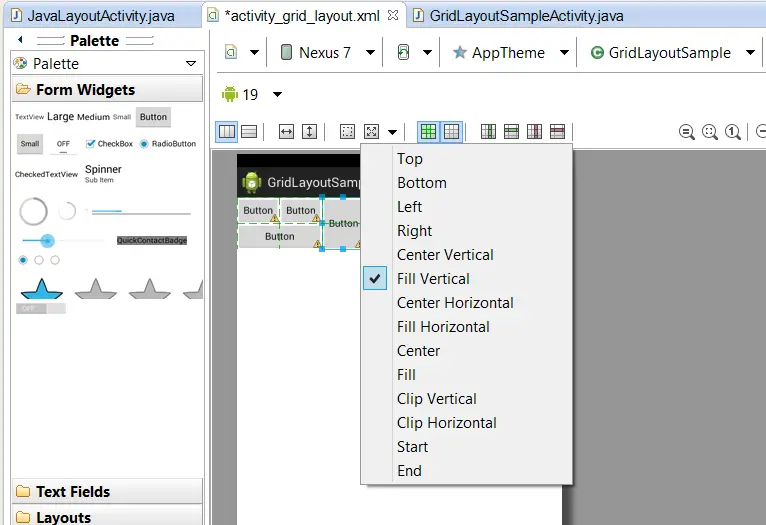Select the bottom-left wide Button in canvas
The height and width of the screenshot is (525, 766).
coord(279,236)
